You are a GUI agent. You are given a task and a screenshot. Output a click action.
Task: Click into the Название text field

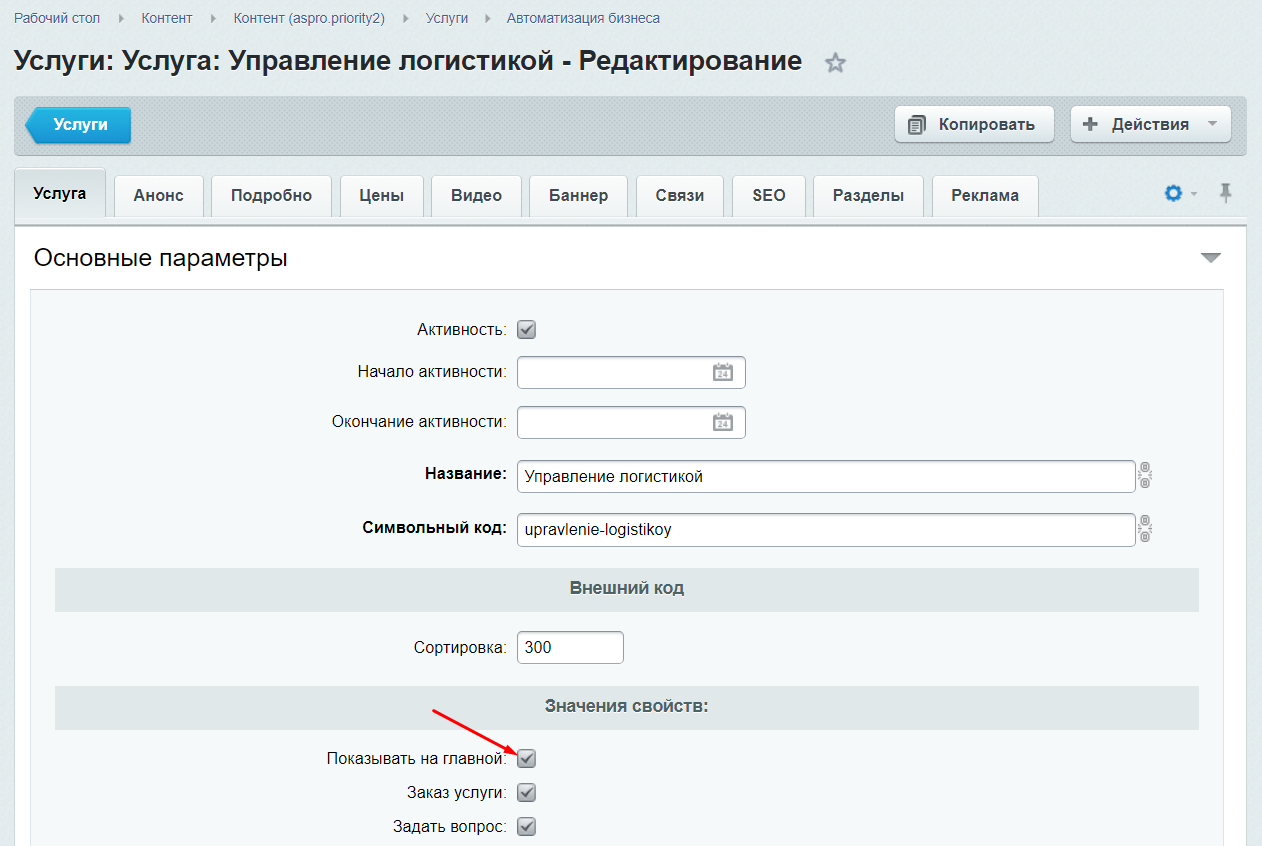click(826, 476)
